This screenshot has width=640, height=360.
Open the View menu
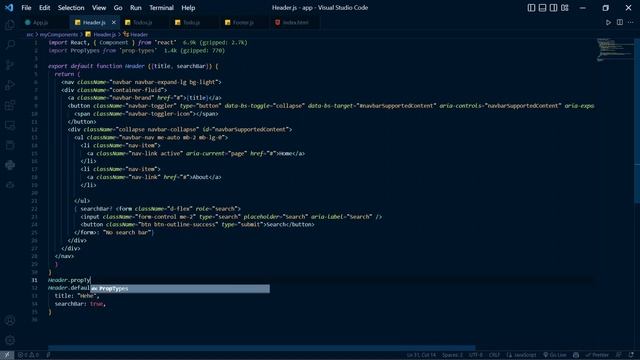(x=99, y=8)
